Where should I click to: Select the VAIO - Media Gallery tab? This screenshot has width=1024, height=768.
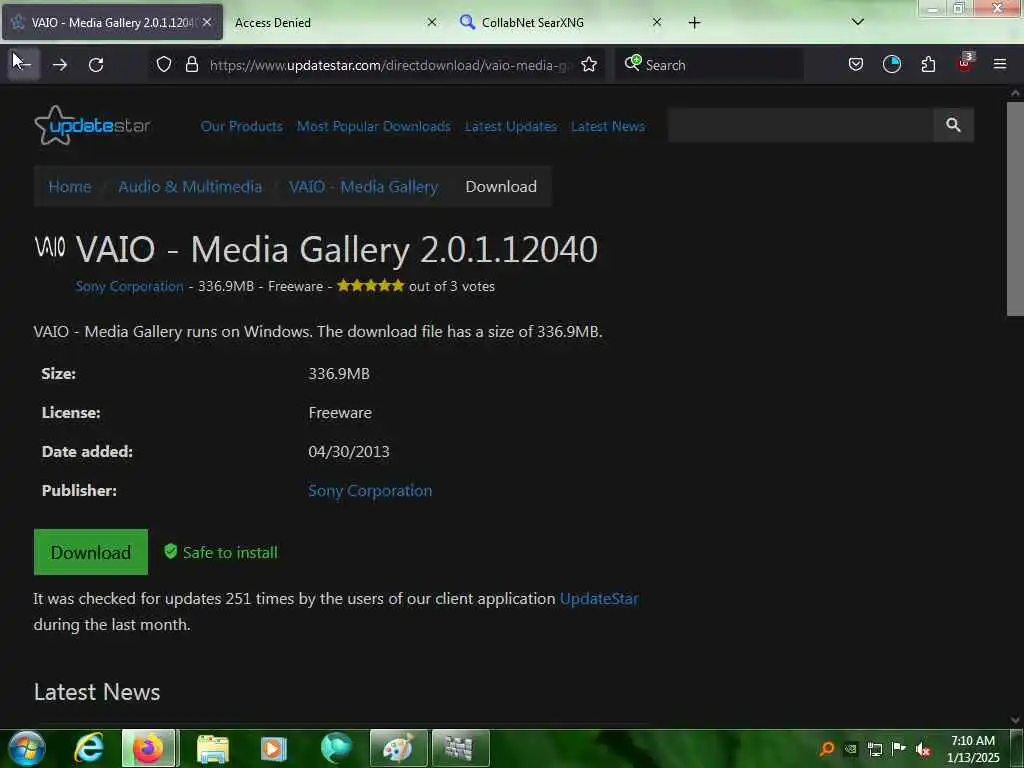tap(112, 22)
